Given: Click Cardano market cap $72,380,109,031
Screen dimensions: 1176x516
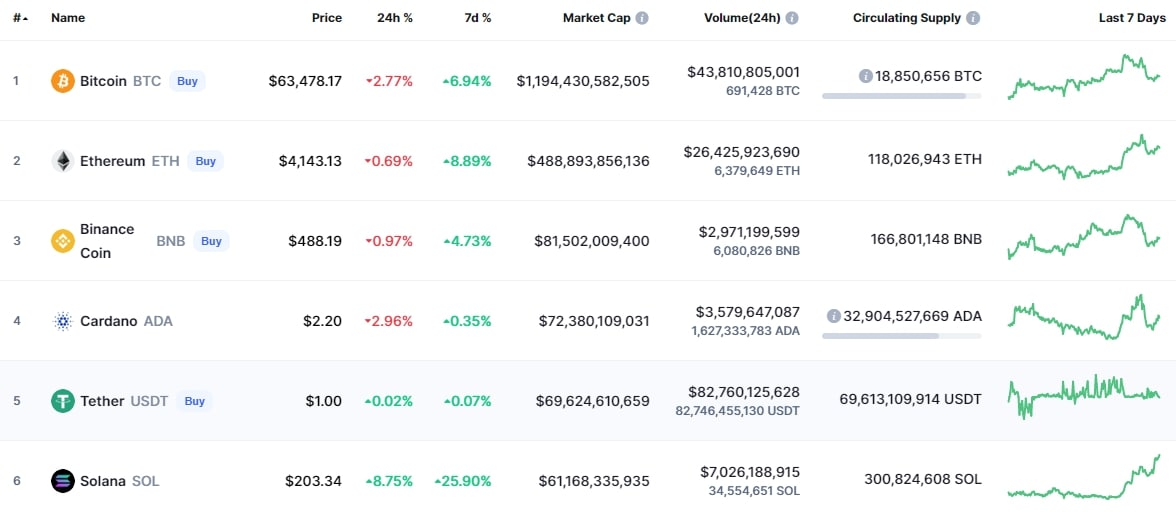Looking at the screenshot, I should [x=594, y=321].
